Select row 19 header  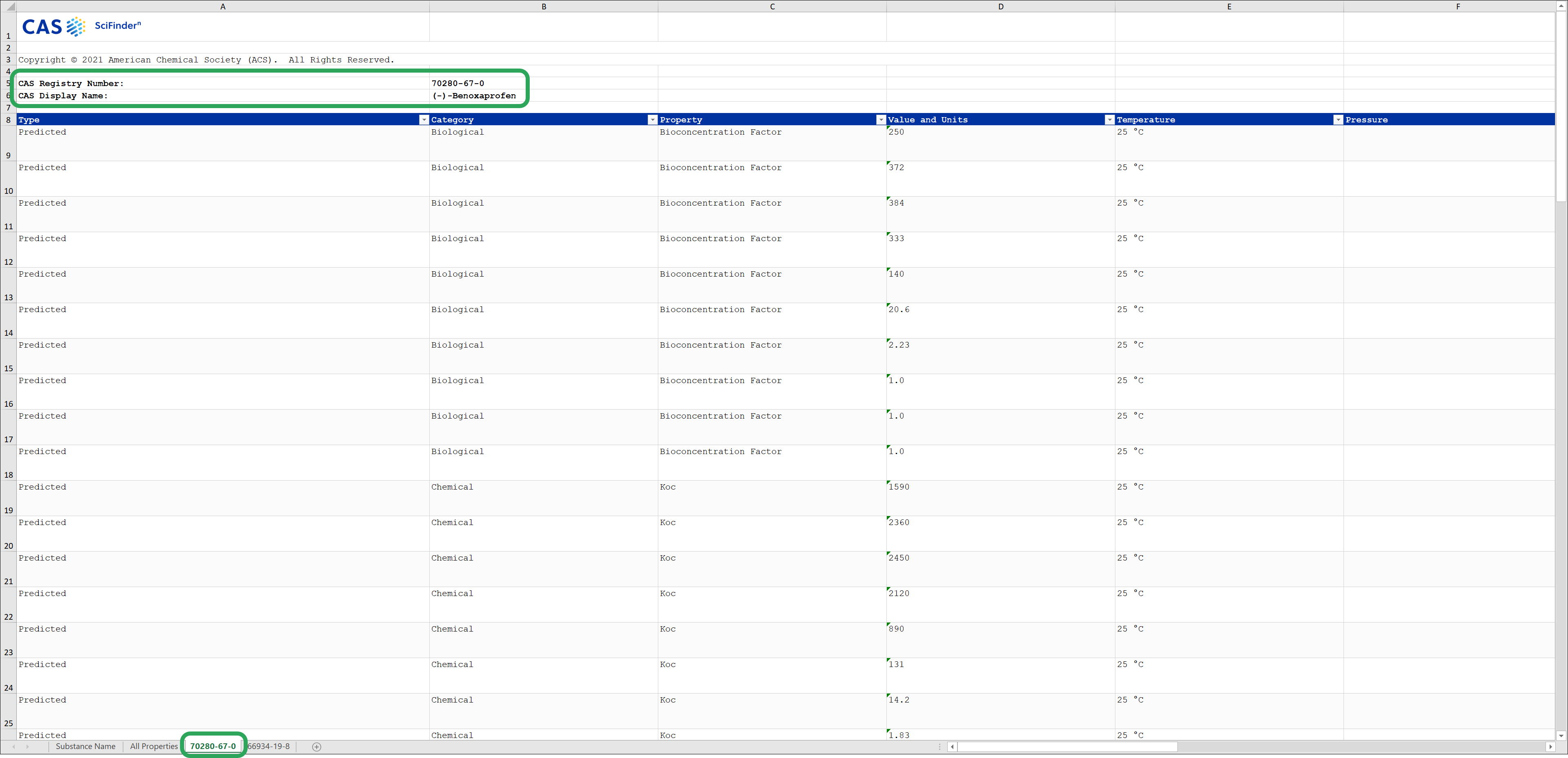click(x=9, y=498)
